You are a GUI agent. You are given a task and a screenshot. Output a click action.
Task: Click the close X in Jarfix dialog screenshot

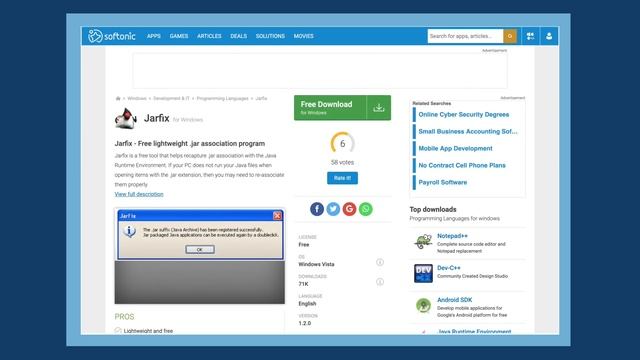tap(277, 216)
